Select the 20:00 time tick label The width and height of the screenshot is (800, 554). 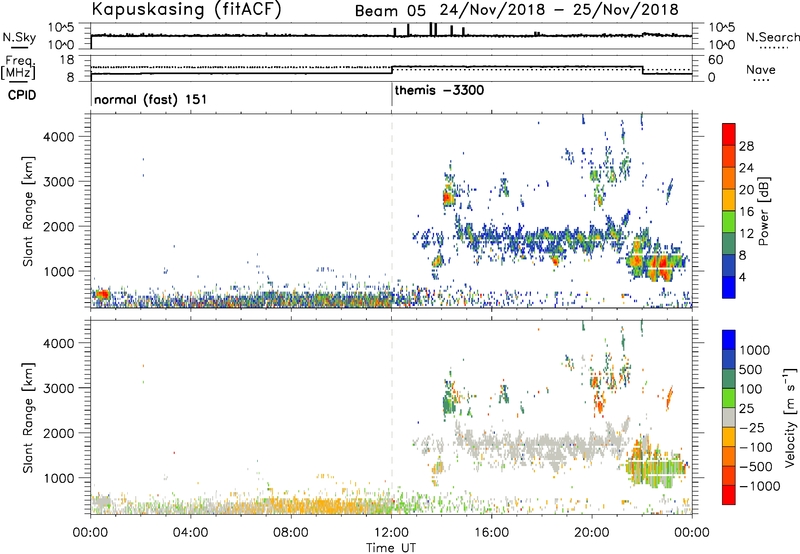[x=591, y=533]
